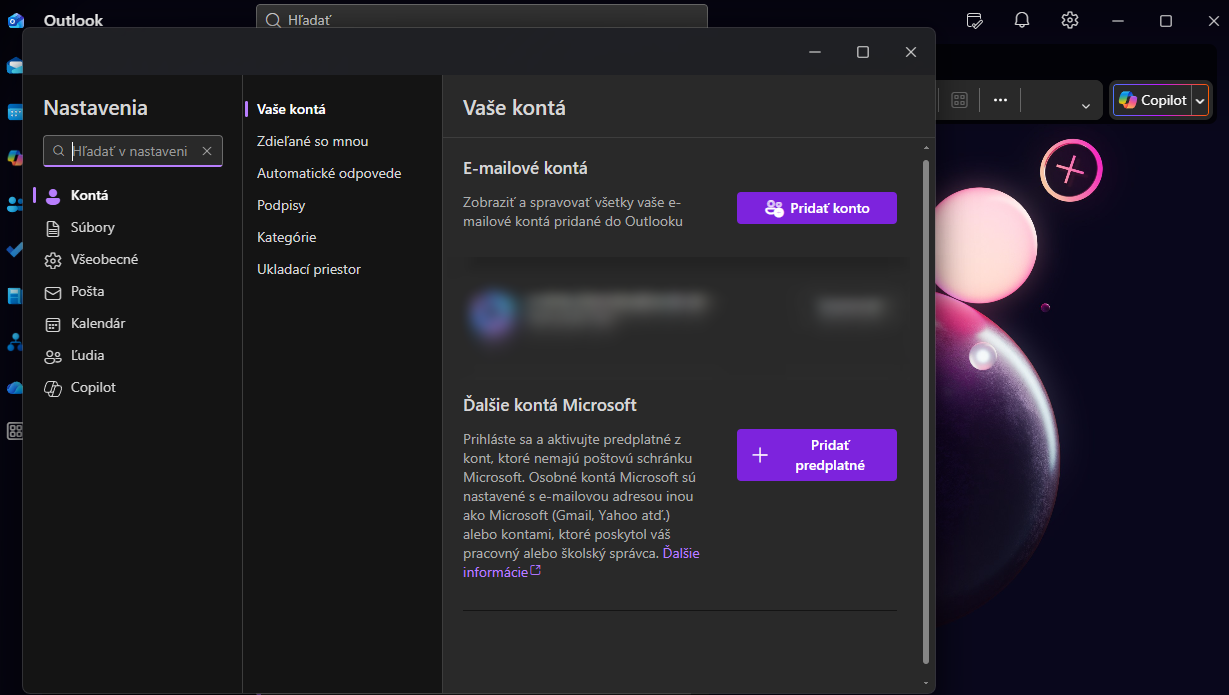Image resolution: width=1229 pixels, height=695 pixels.
Task: Open the Copilot app in left rail
Action: 14,157
